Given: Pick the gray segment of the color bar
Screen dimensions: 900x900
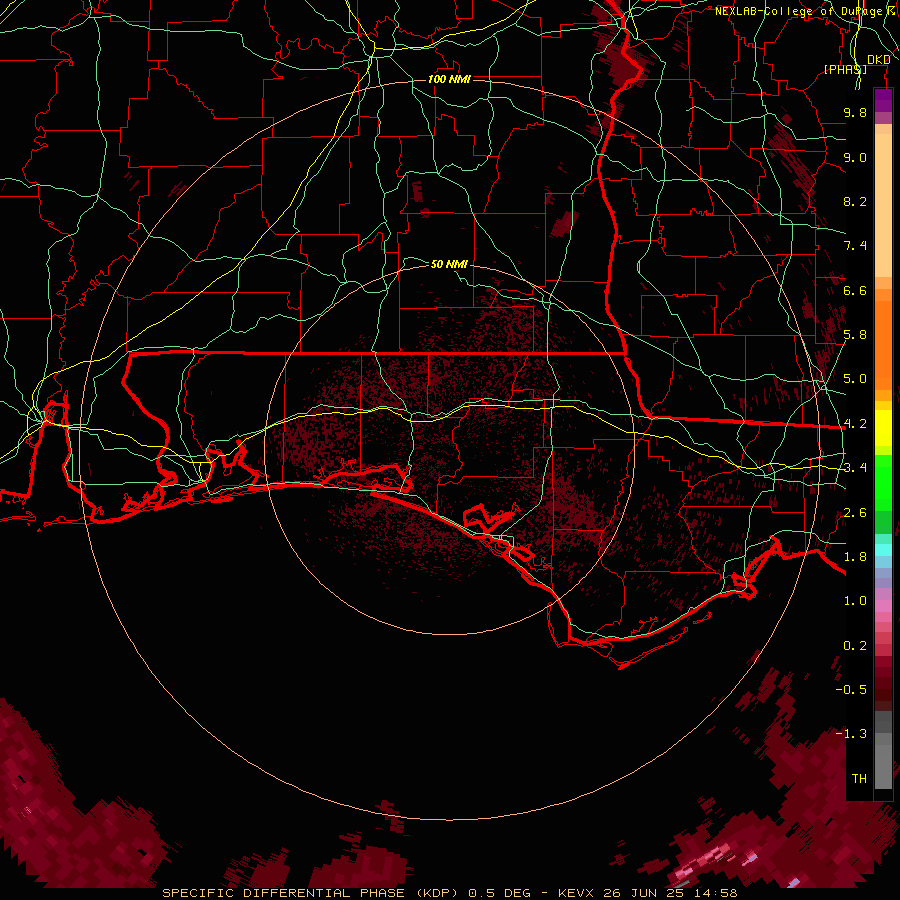Looking at the screenshot, I should [883, 761].
